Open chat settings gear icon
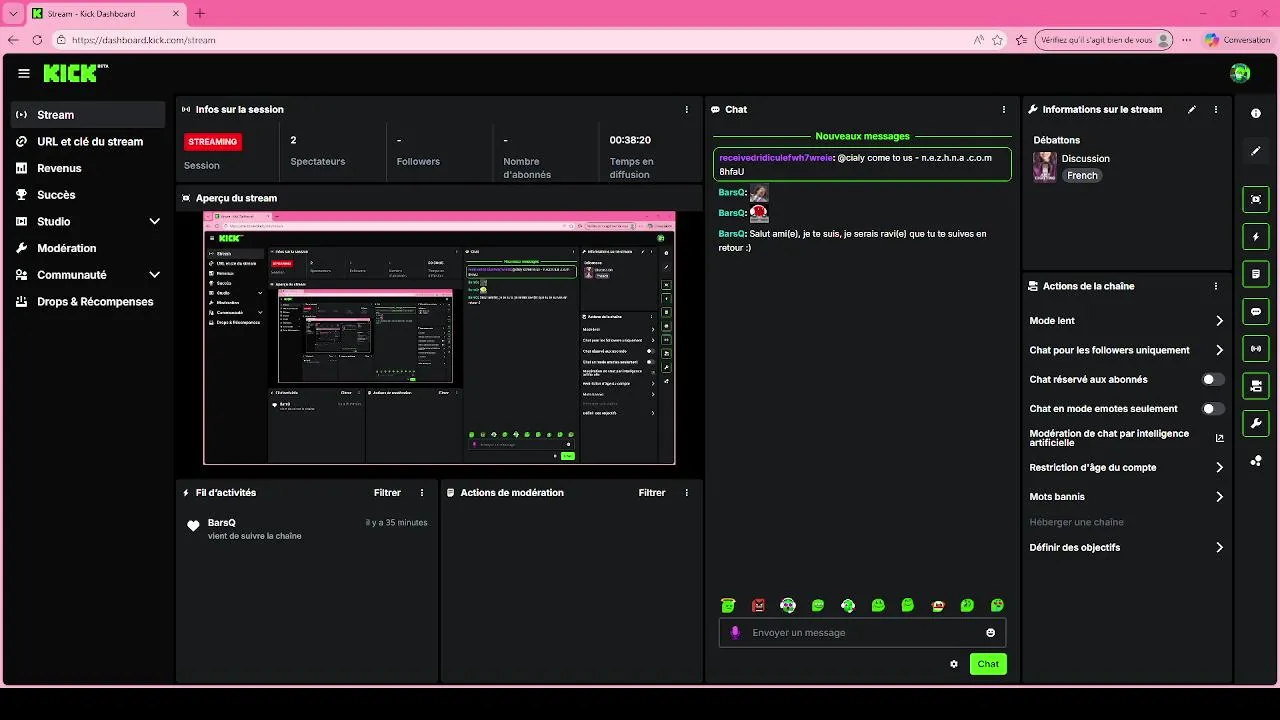The image size is (1280, 720). coord(954,664)
